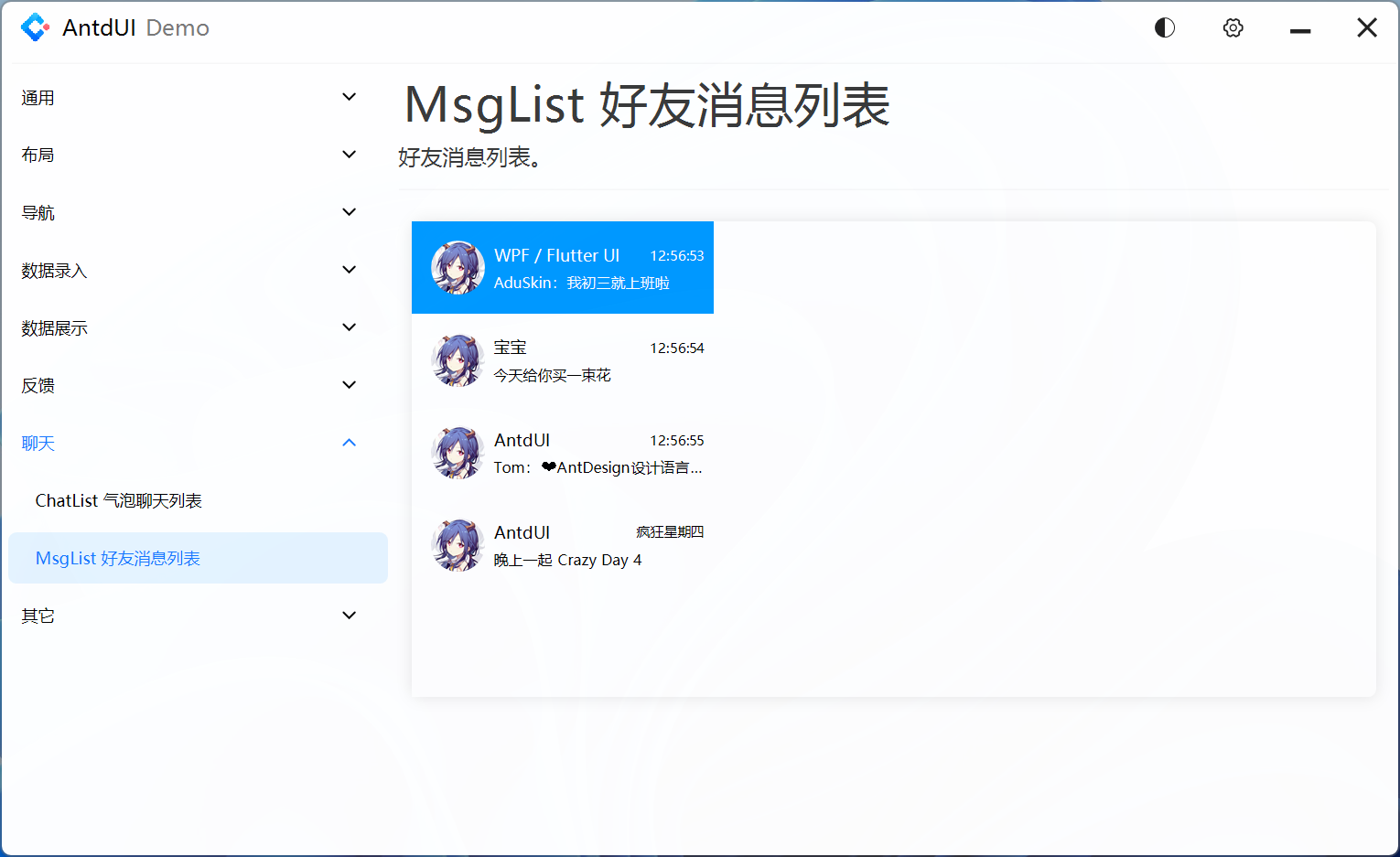Click Tom's AntdUI avatar

[x=458, y=453]
